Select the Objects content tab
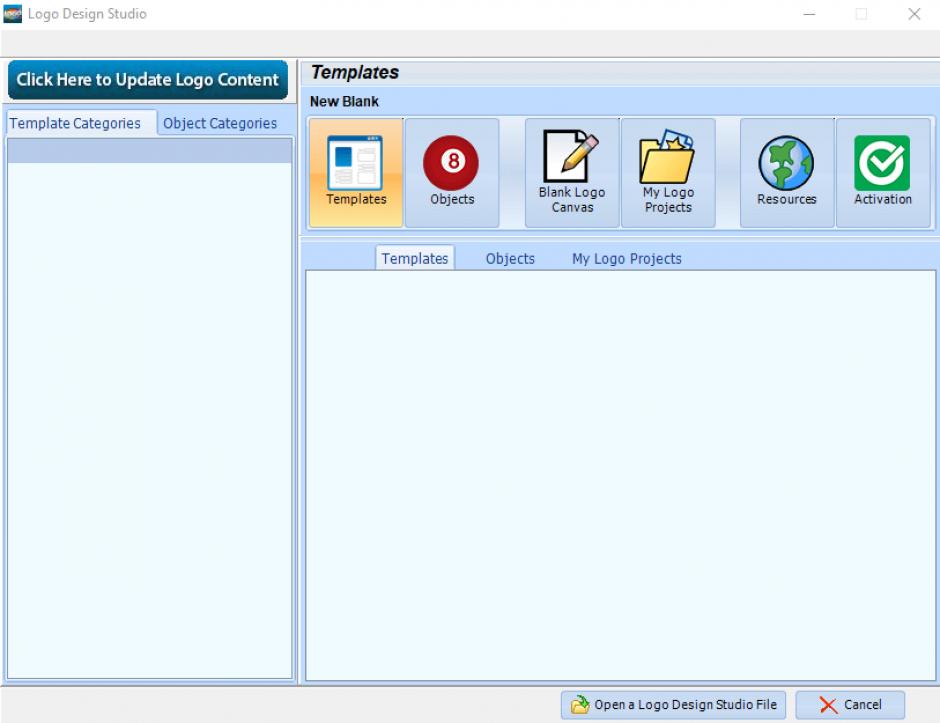Image resolution: width=940 pixels, height=723 pixels. [510, 258]
